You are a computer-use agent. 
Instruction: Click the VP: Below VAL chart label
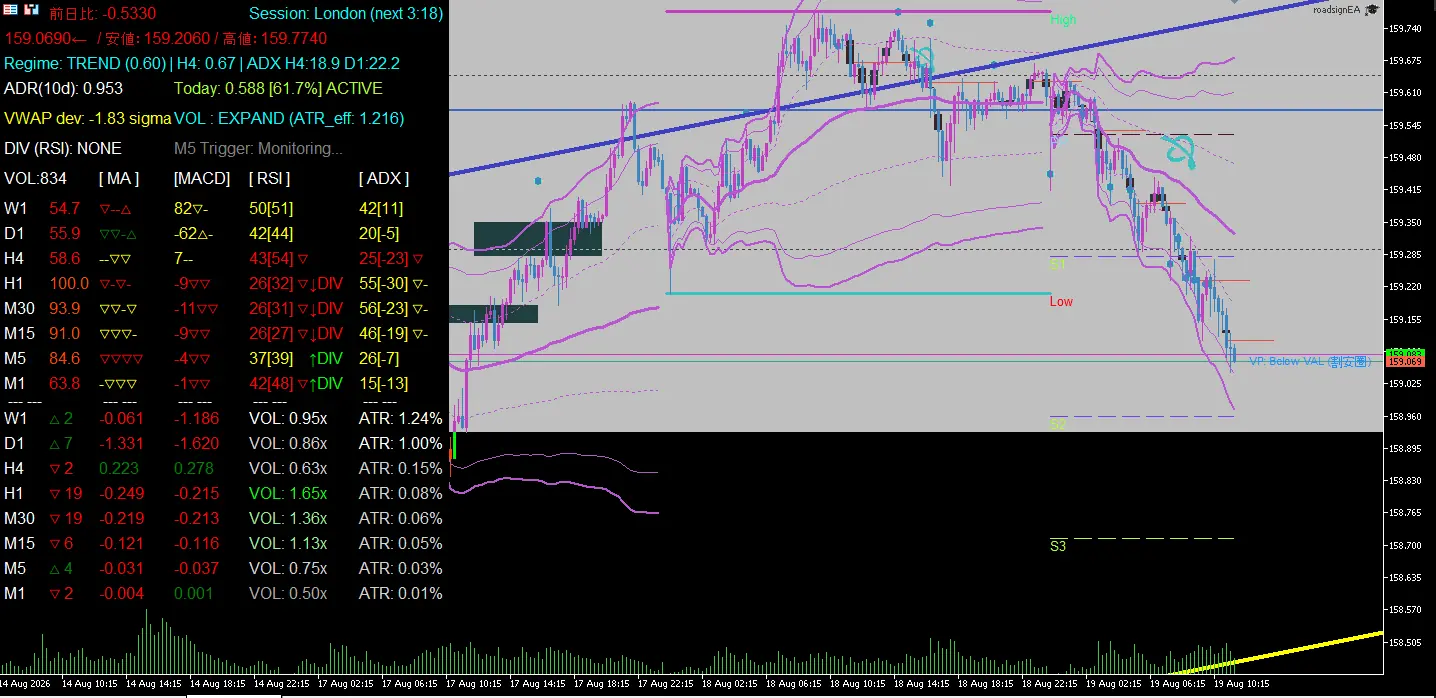1309,361
